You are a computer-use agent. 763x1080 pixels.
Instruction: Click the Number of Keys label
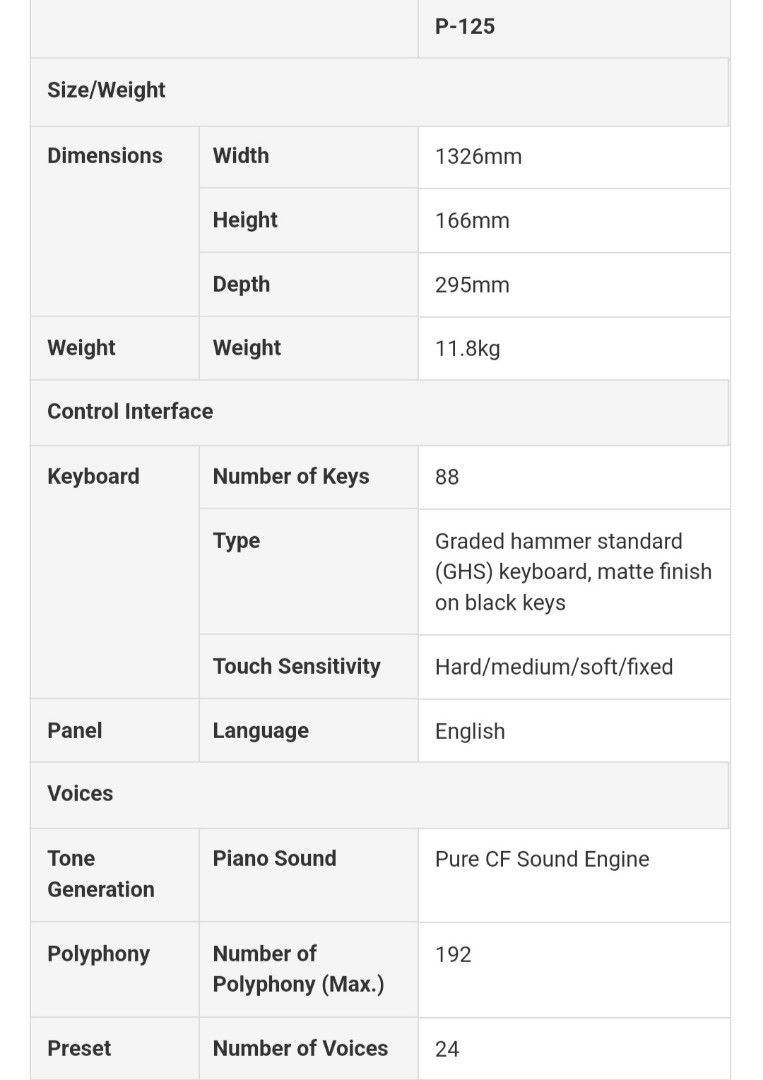[x=291, y=477]
